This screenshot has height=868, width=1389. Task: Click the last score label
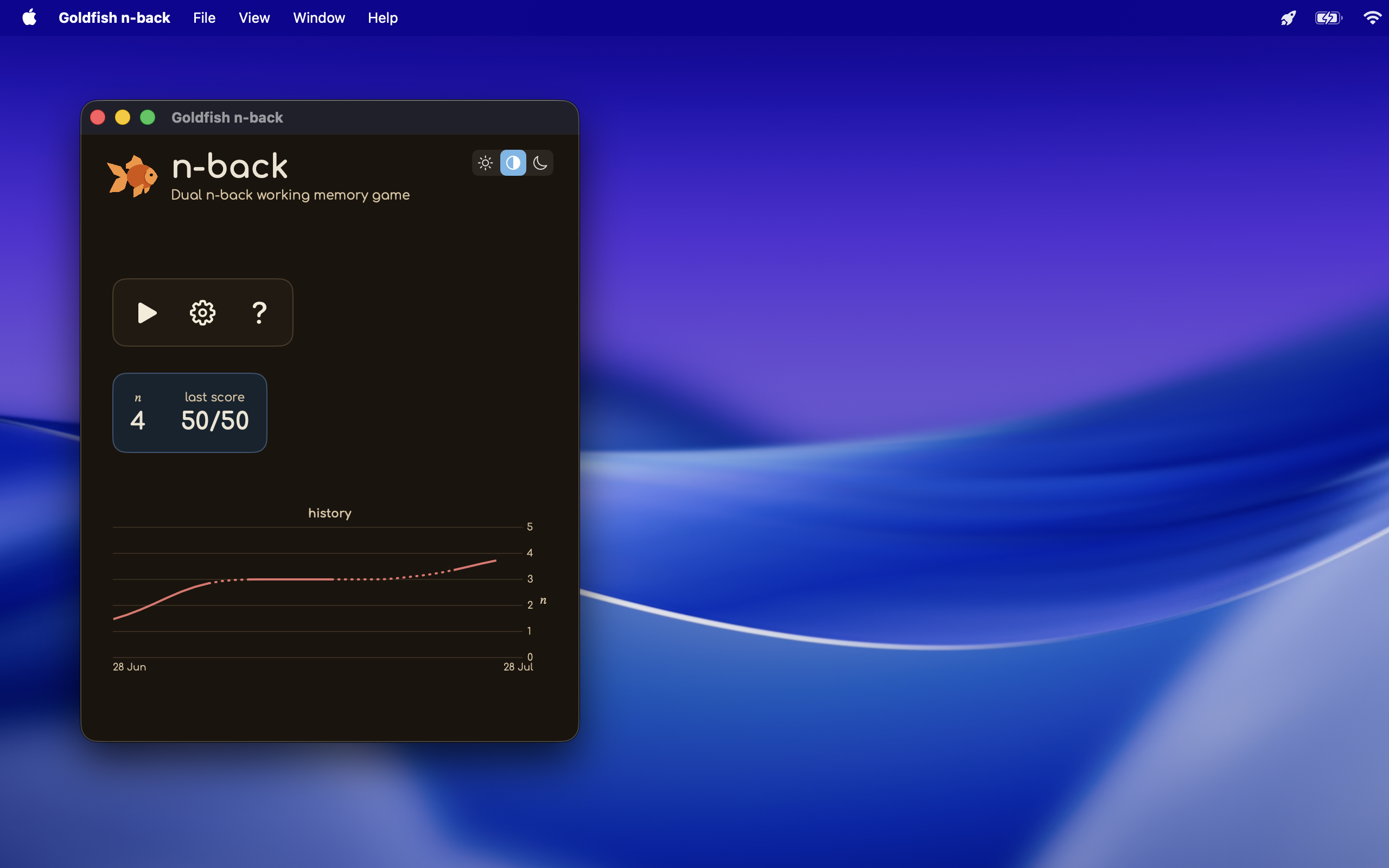pos(215,397)
